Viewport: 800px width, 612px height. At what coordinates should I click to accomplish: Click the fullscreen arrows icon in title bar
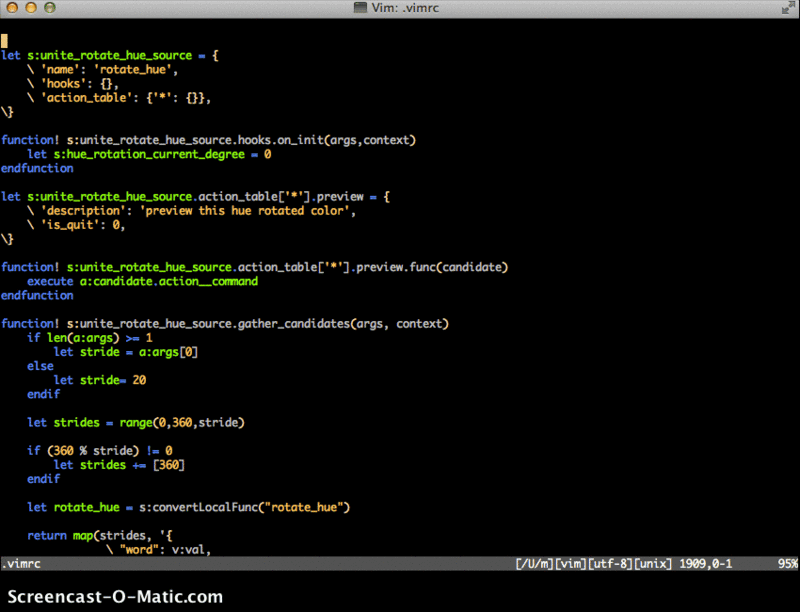click(x=788, y=8)
